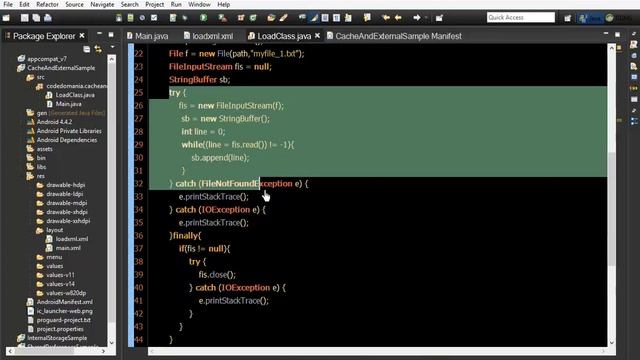The width and height of the screenshot is (640, 360).
Task: Select the appcompat_v7 project
Action: [x=42, y=59]
